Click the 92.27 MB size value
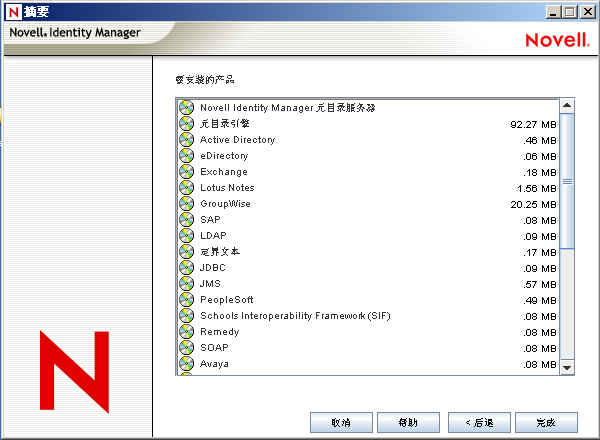This screenshot has height=440, width=600. pos(533,125)
